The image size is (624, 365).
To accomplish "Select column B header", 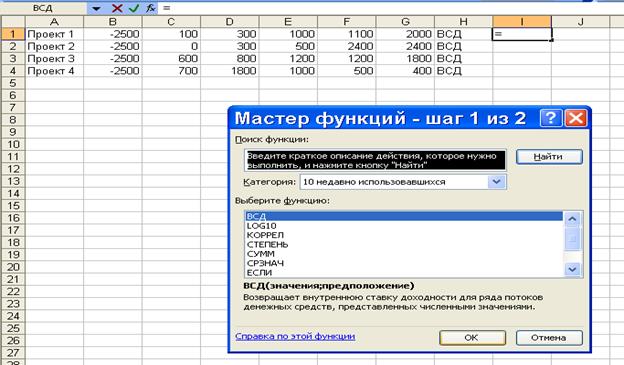I will (113, 22).
